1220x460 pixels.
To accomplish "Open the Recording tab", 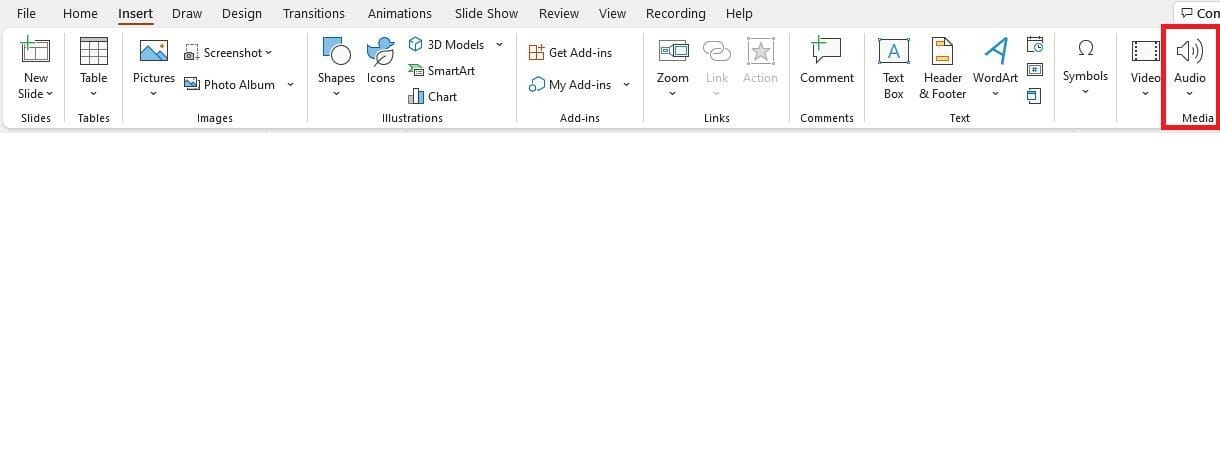I will (x=675, y=13).
